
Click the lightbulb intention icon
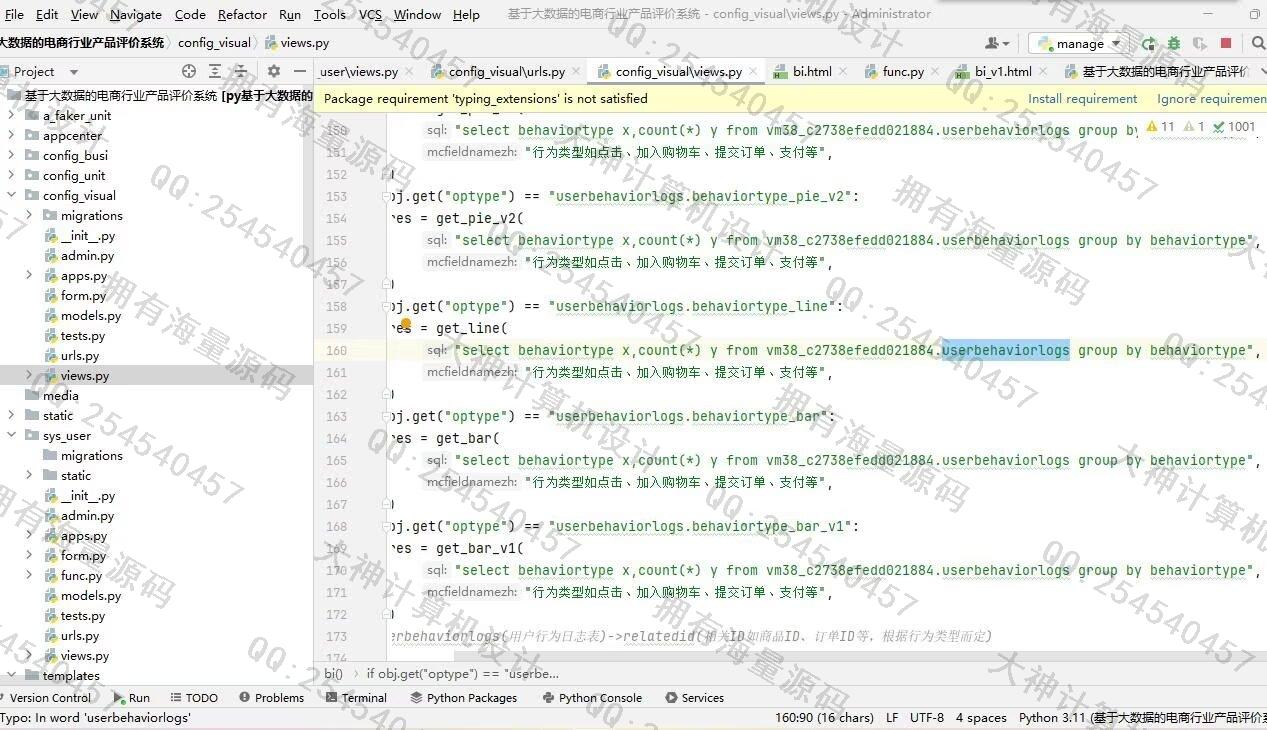[405, 324]
